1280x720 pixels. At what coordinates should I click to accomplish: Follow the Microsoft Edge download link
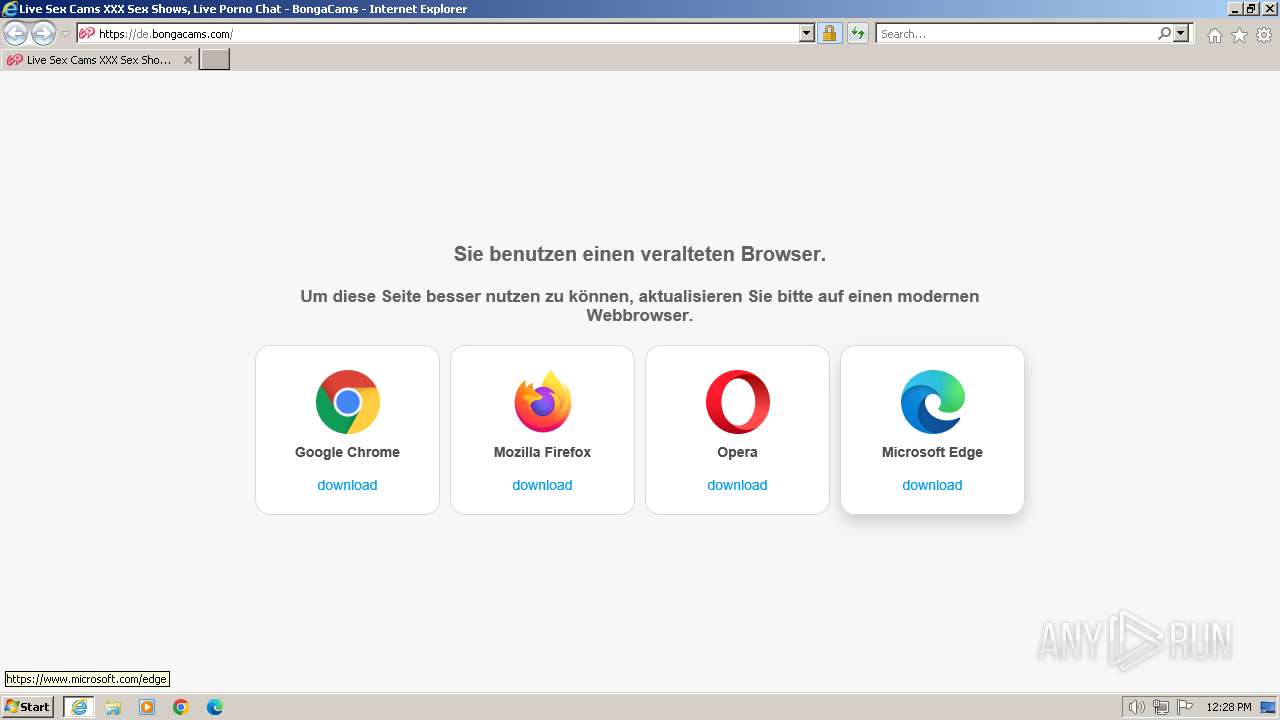(932, 485)
